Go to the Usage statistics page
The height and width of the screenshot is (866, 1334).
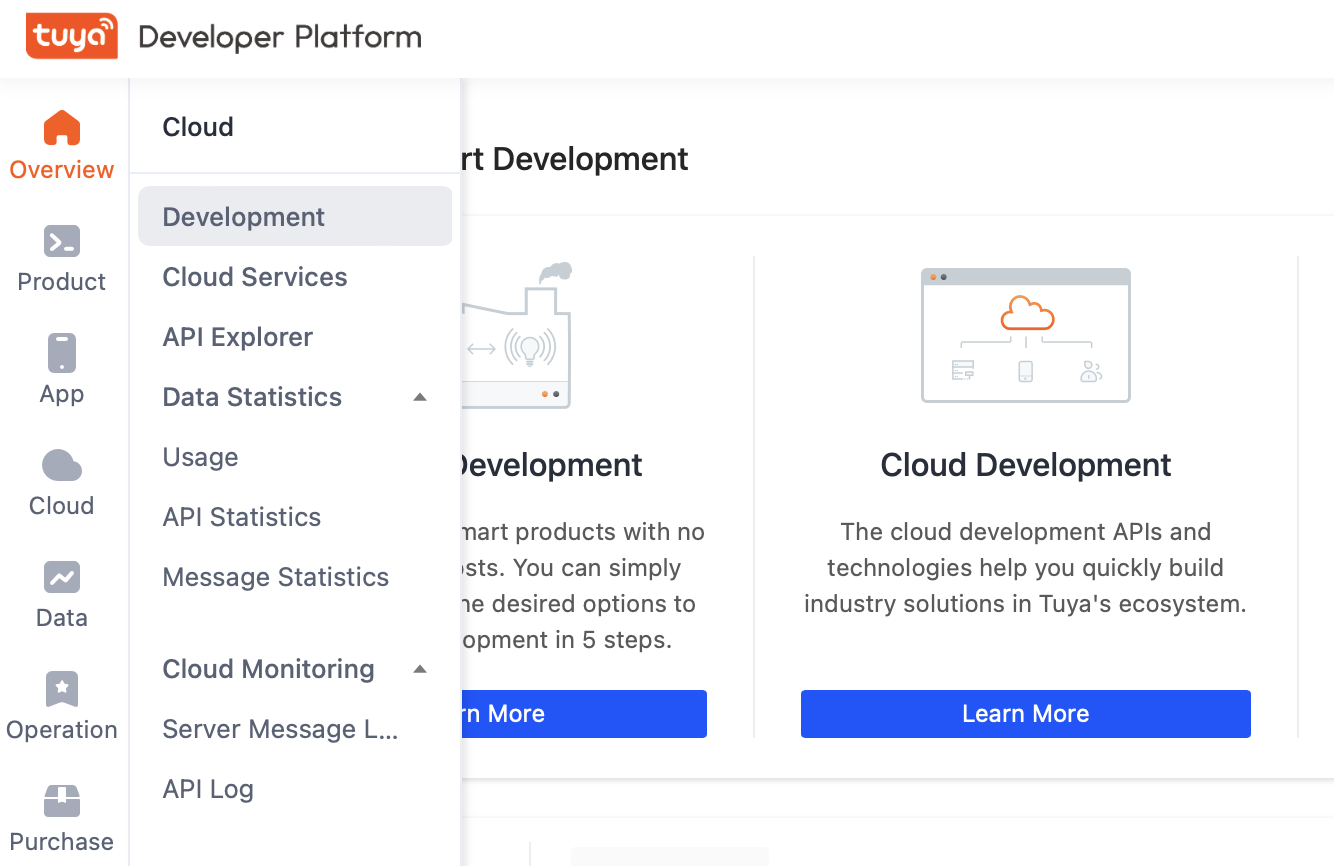pyautogui.click(x=200, y=456)
